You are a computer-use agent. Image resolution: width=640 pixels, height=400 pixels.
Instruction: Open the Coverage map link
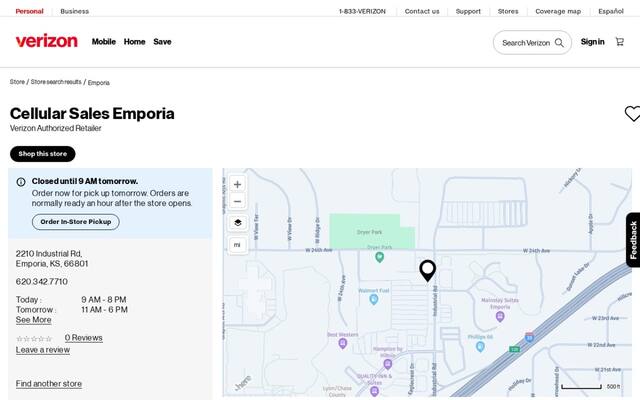coord(558,11)
